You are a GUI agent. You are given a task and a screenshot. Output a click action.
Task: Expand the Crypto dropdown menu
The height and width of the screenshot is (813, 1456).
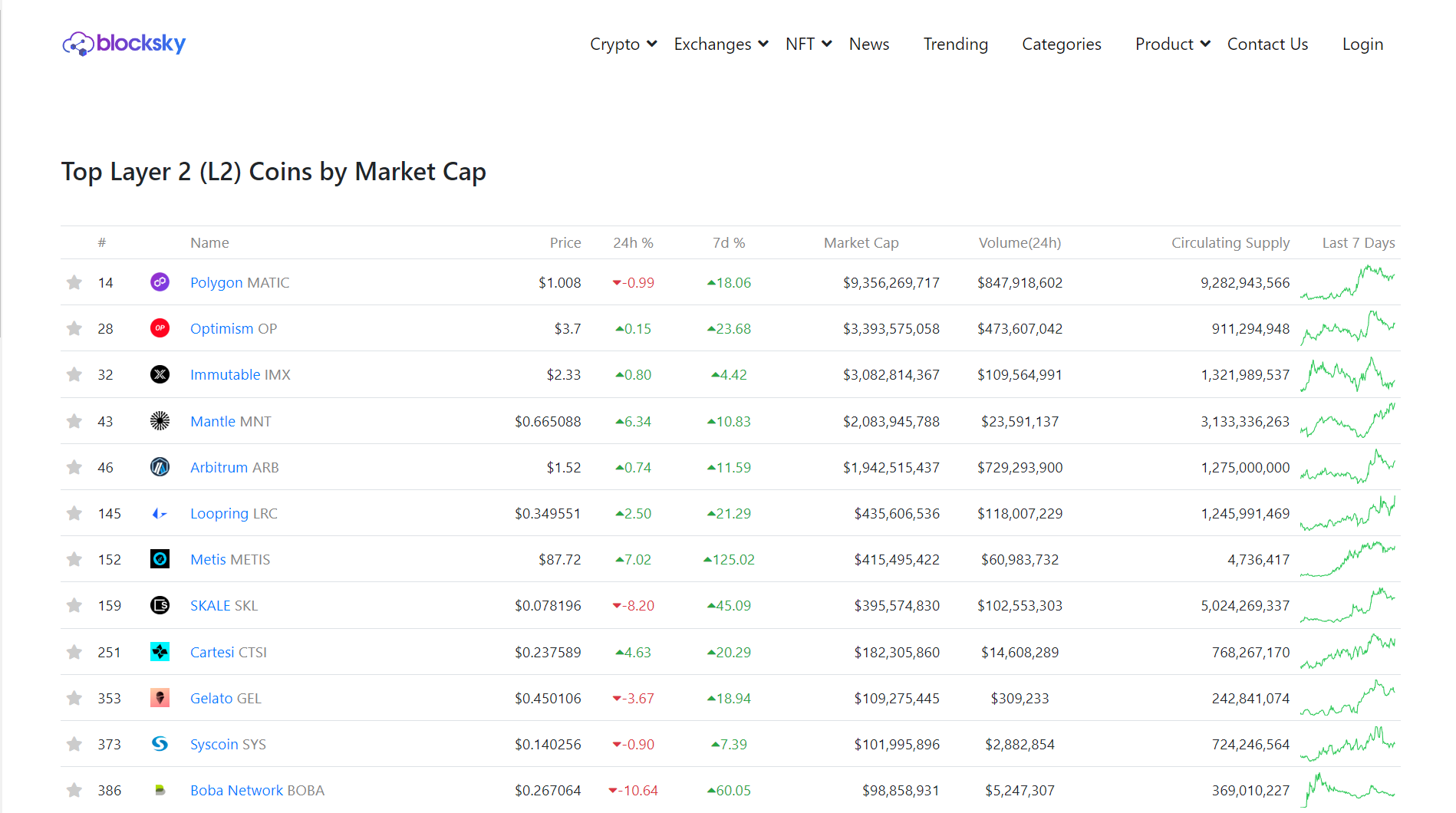pyautogui.click(x=623, y=44)
